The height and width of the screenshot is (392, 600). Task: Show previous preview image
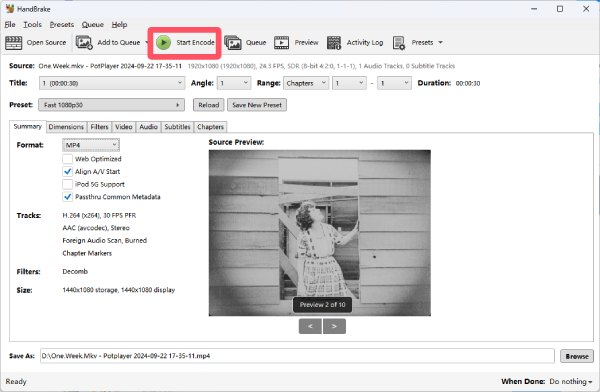[310, 326]
